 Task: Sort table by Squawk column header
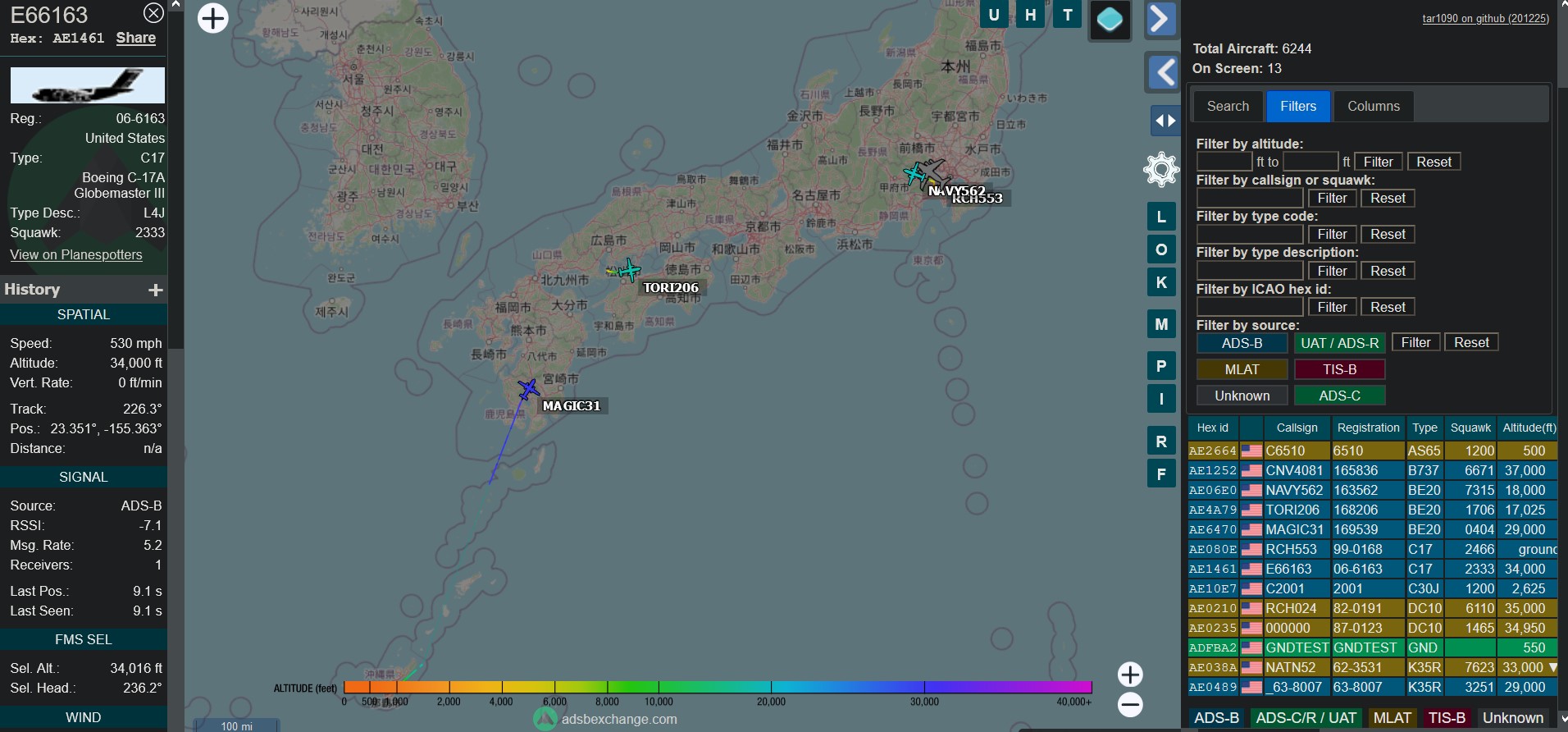pyautogui.click(x=1470, y=428)
